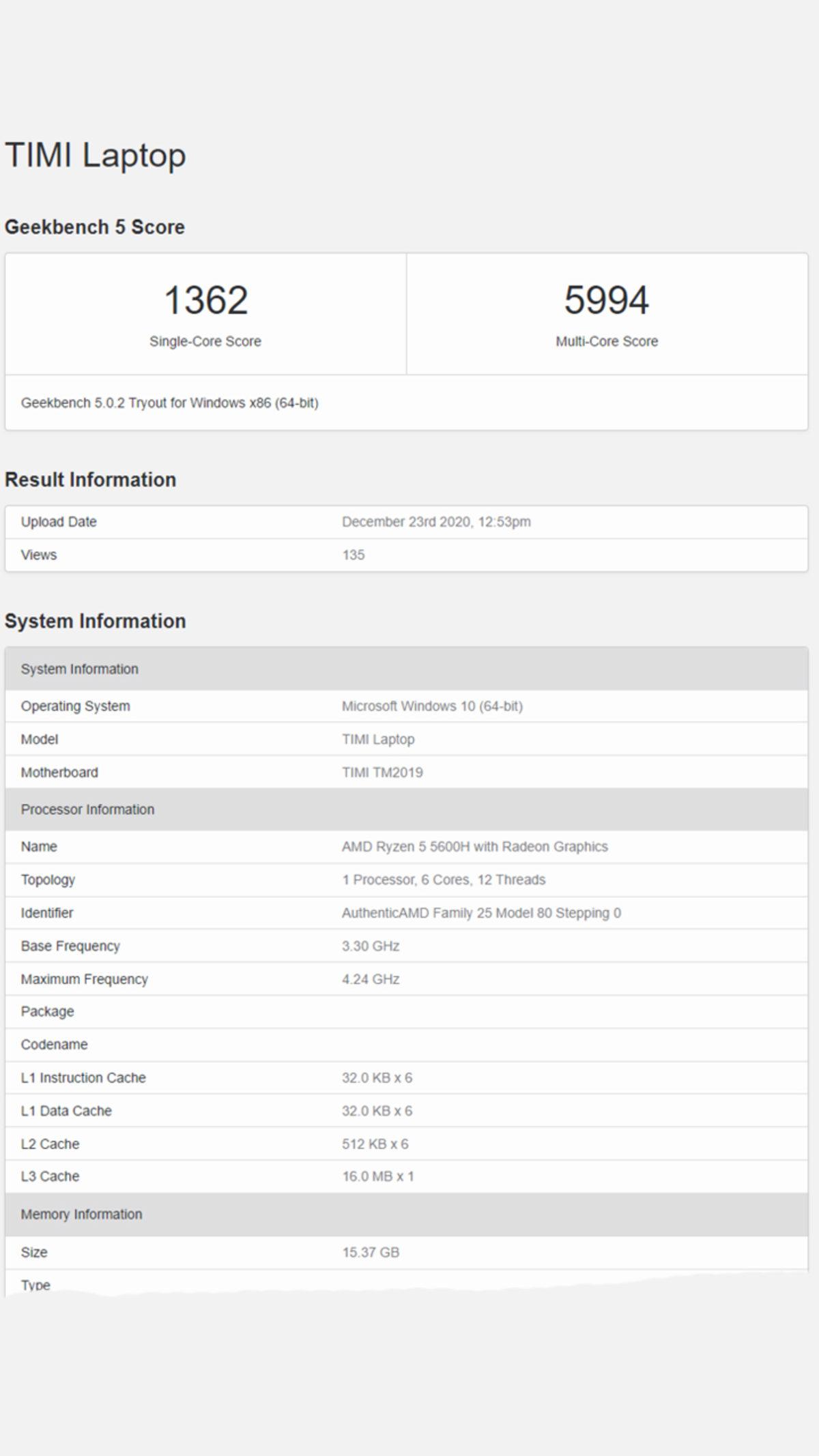819x1456 pixels.
Task: Click the memory Size label
Action: (34, 1253)
